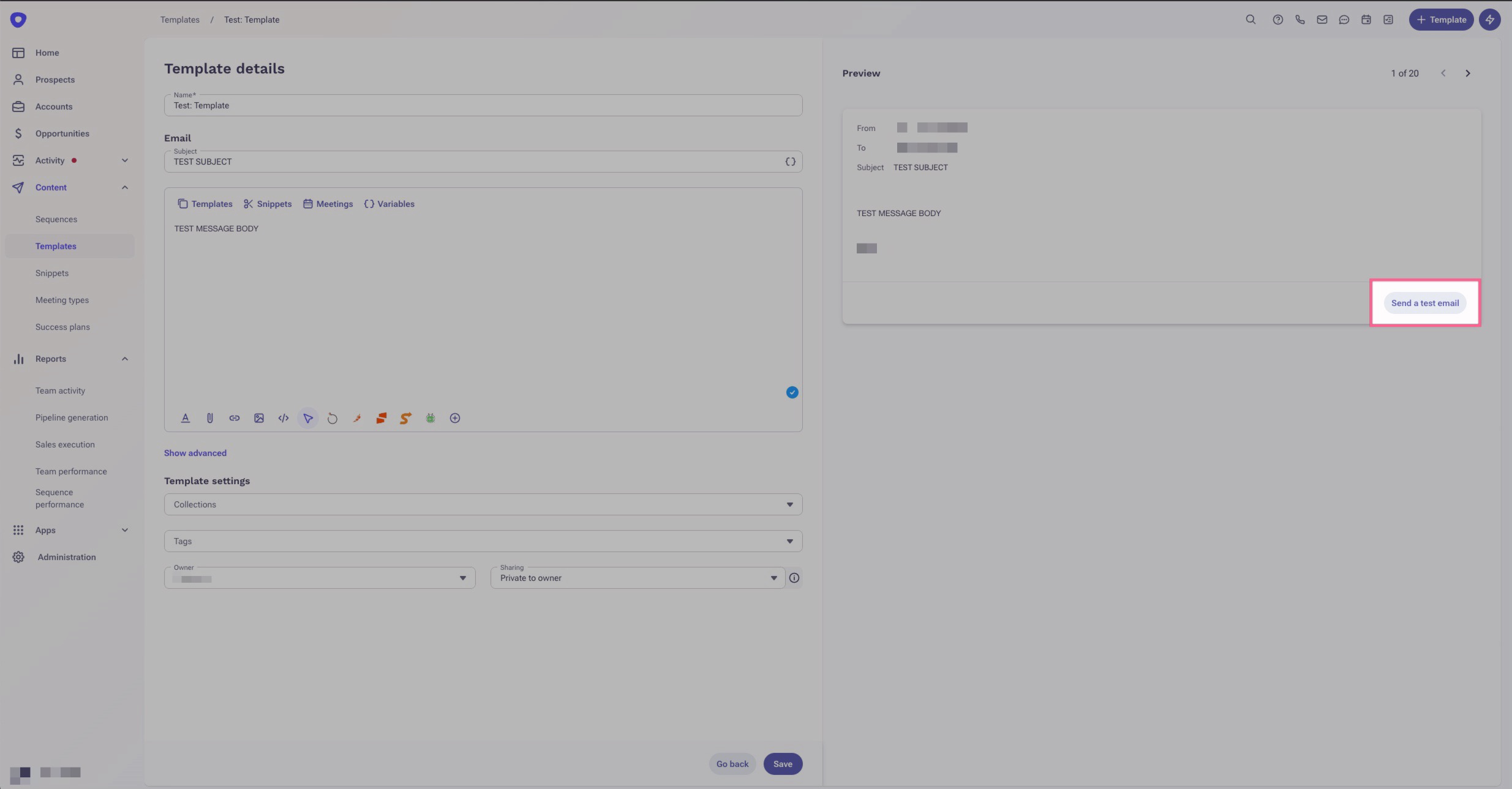This screenshot has width=1512, height=789.
Task: Open the Sharing 'Private to owner' dropdown
Action: click(x=637, y=578)
